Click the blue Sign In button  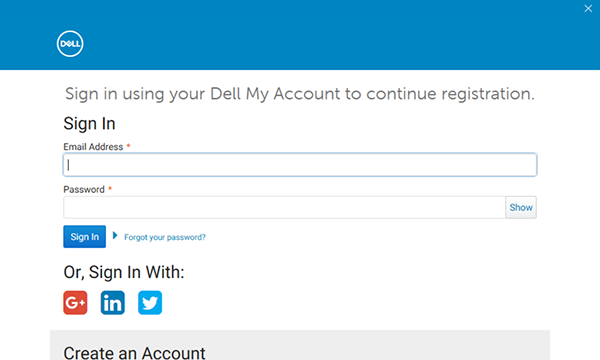(85, 237)
